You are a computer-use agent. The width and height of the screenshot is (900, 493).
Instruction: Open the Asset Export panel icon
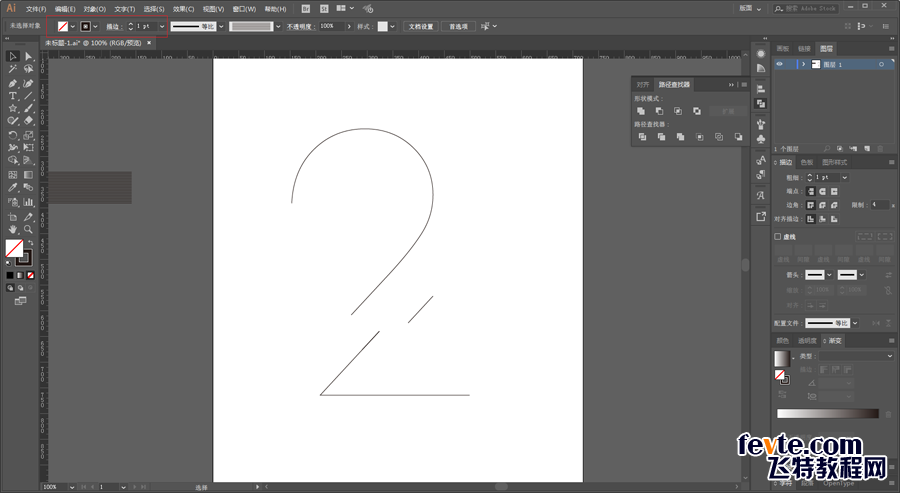tap(761, 216)
